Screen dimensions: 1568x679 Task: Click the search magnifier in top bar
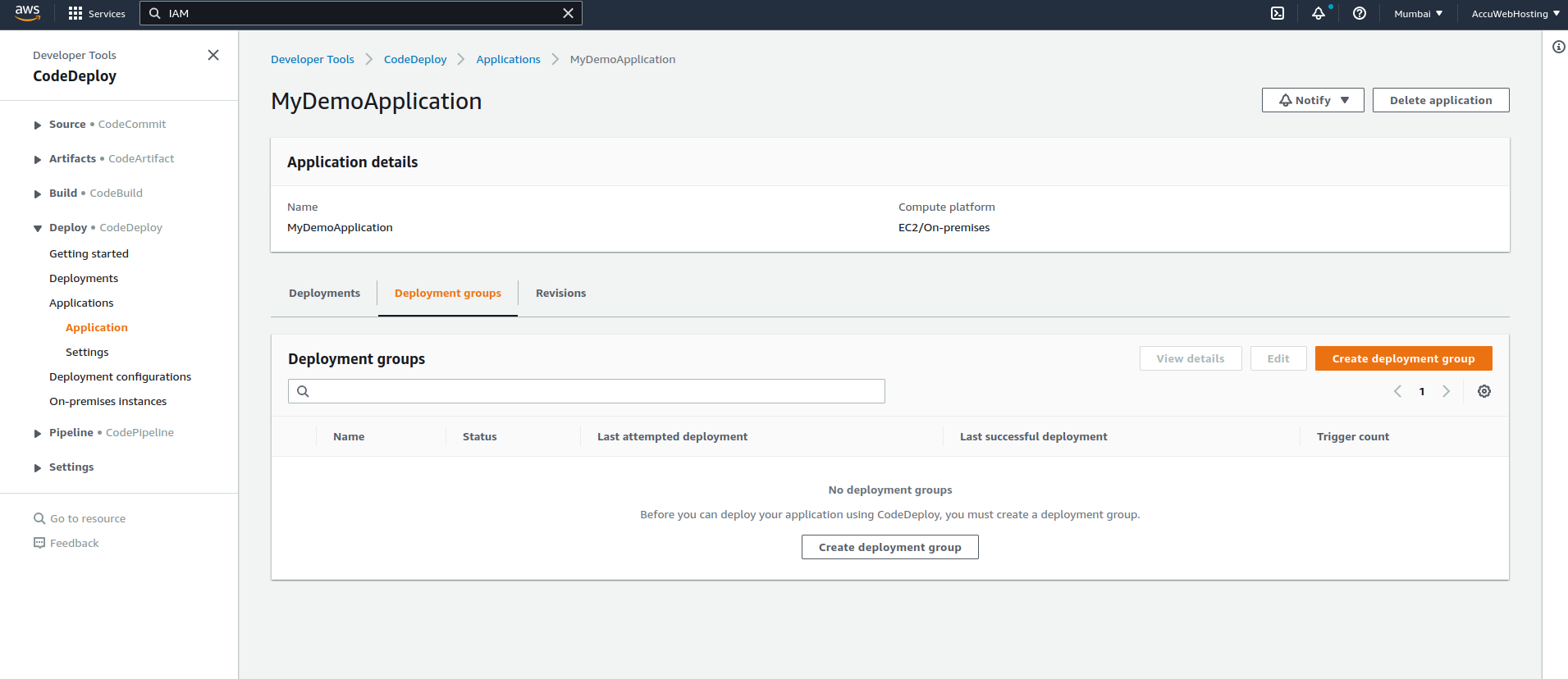click(x=154, y=13)
